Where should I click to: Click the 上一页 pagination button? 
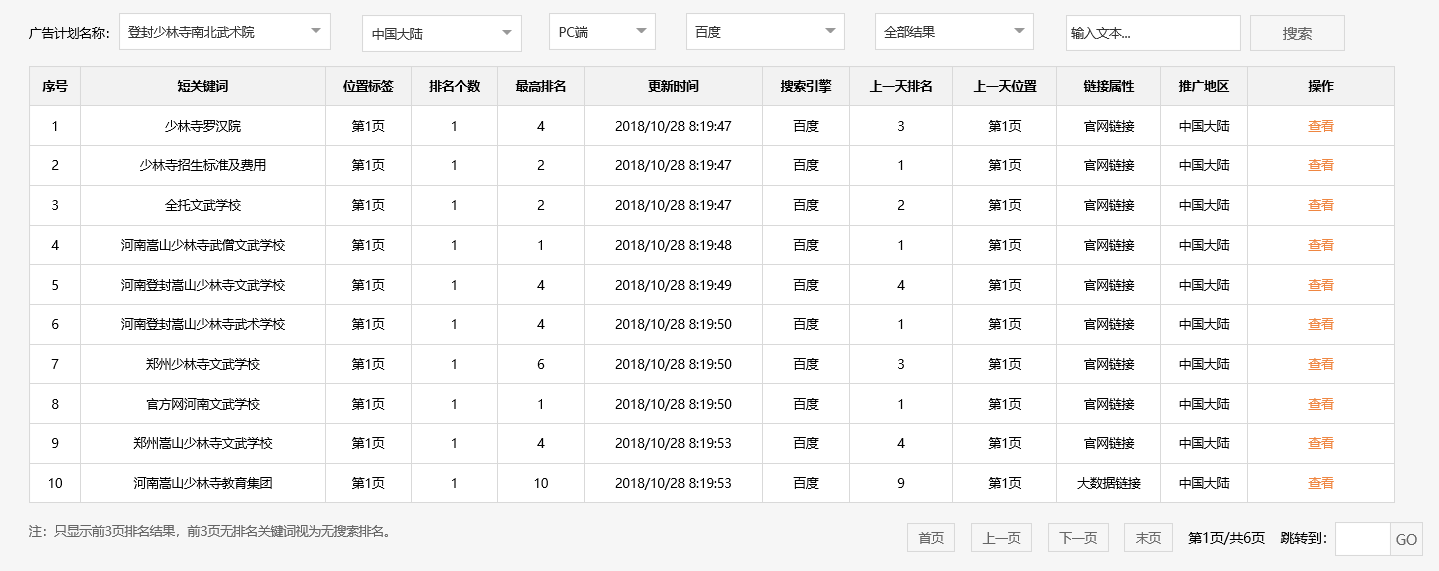[x=1001, y=538]
